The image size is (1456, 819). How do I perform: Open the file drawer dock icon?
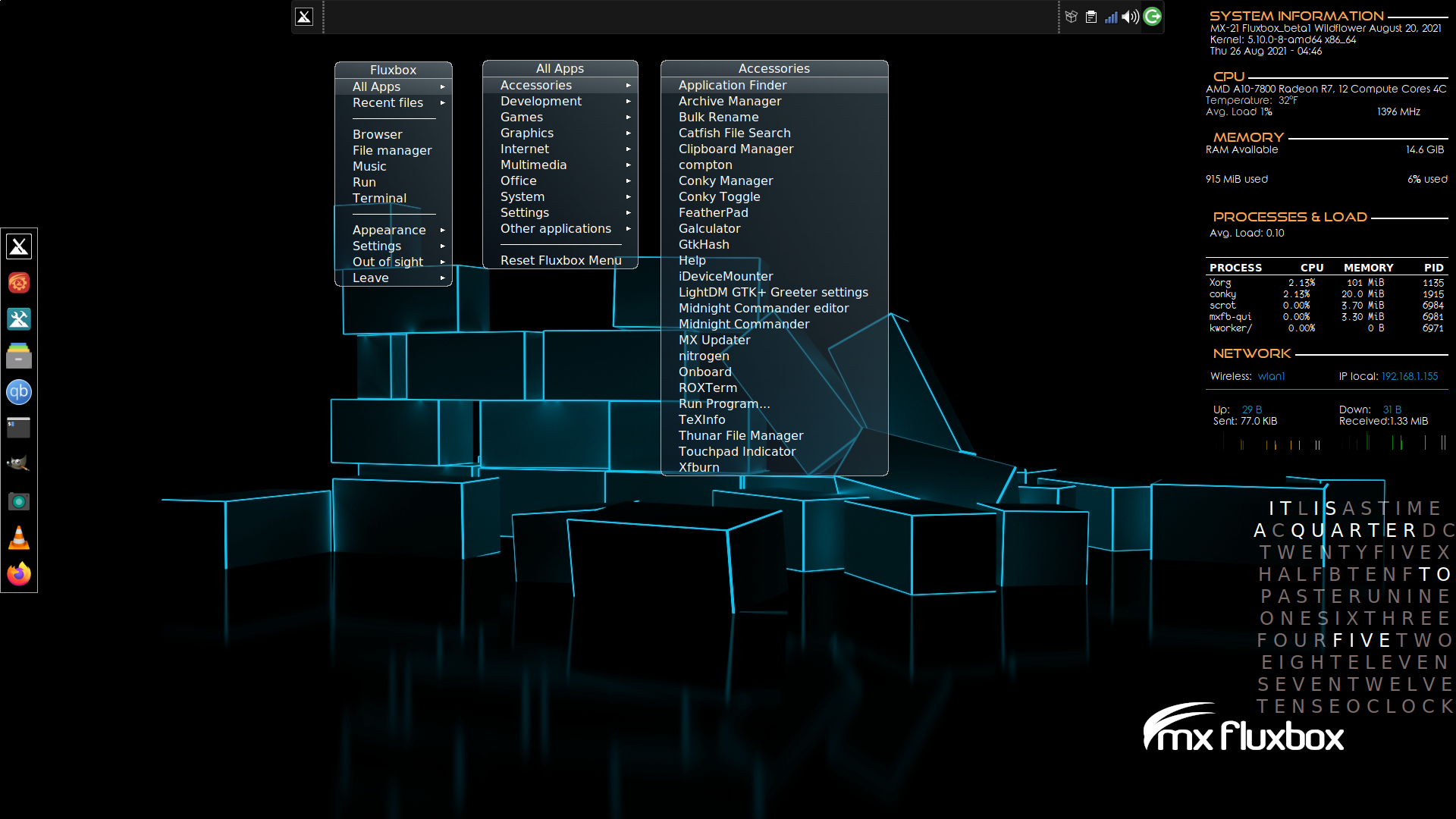pos(19,356)
